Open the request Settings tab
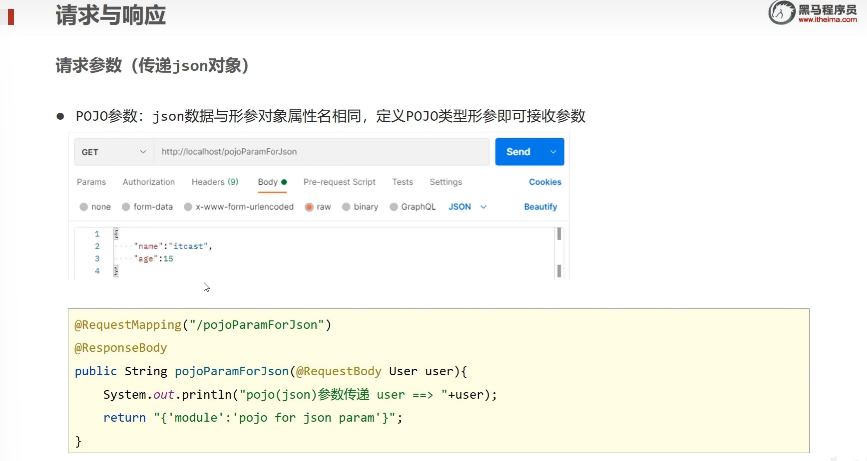 (446, 182)
